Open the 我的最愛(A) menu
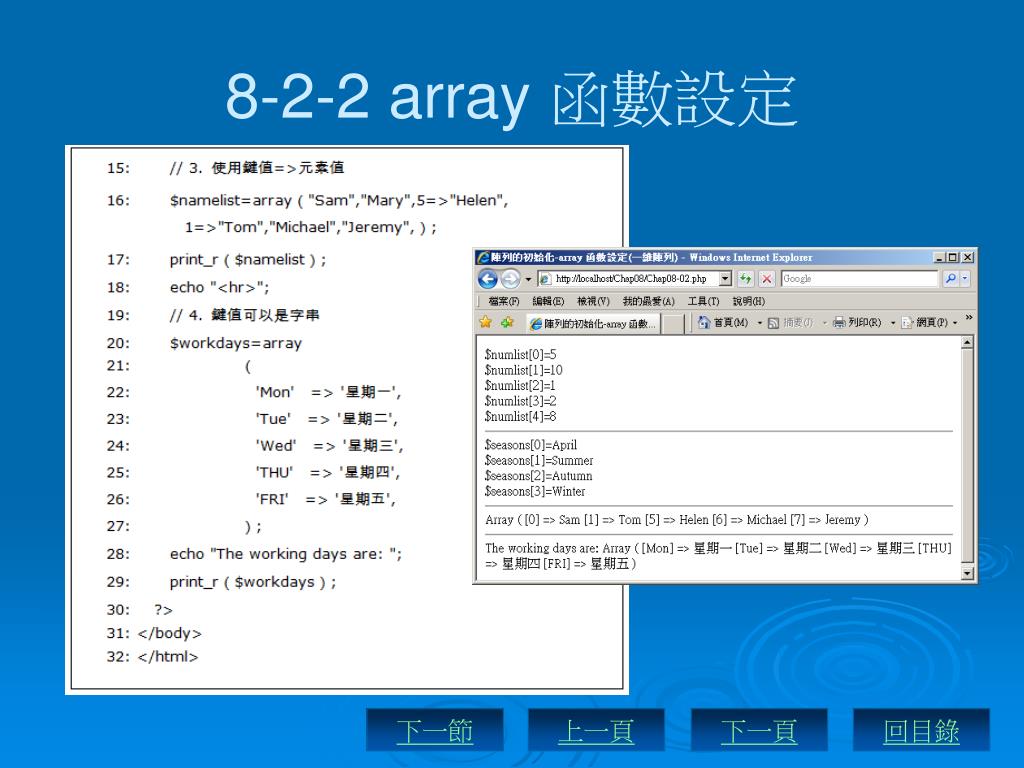This screenshot has height=768, width=1024. pos(648,301)
